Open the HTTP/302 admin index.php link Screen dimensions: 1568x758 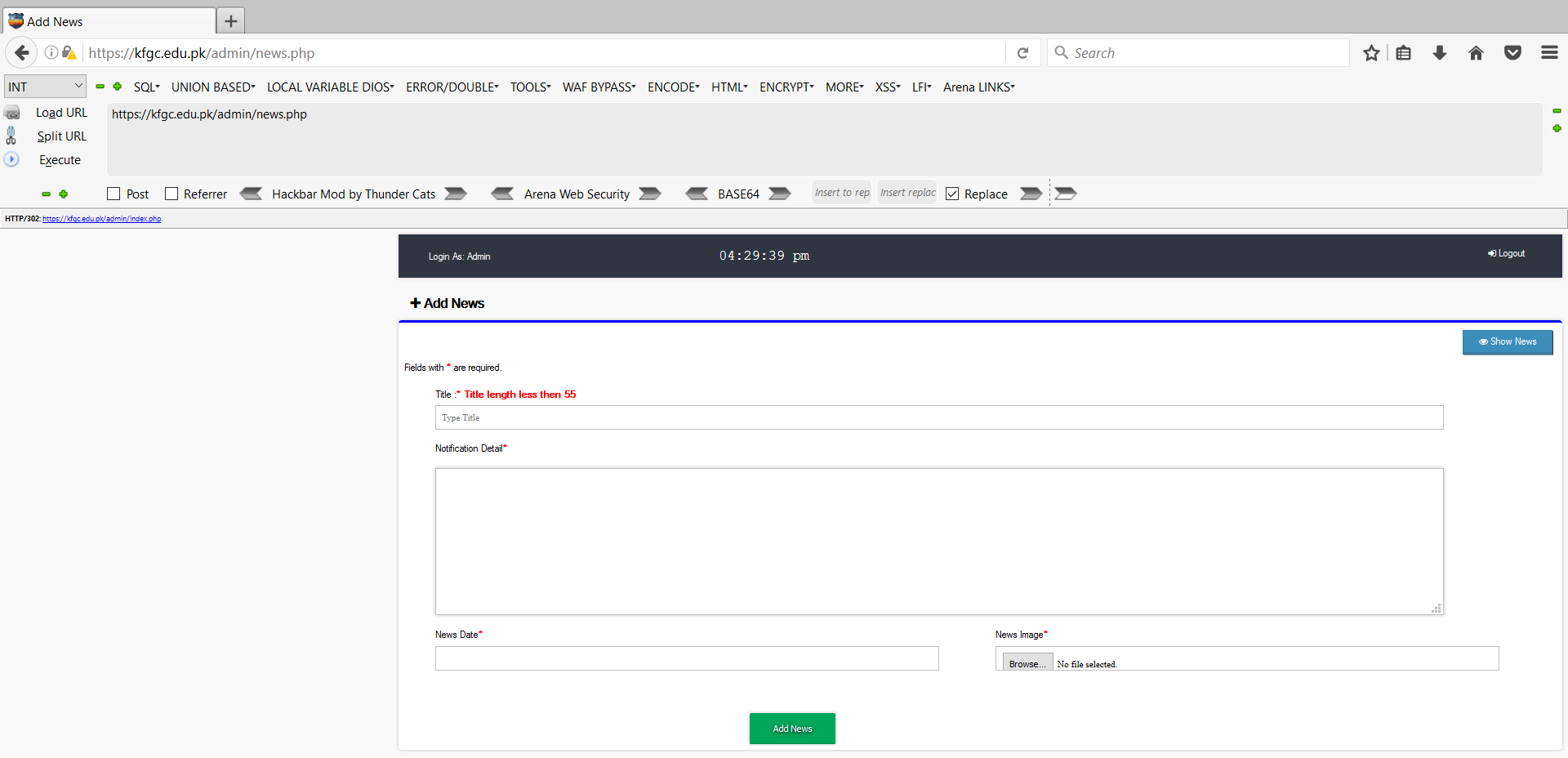tap(101, 219)
